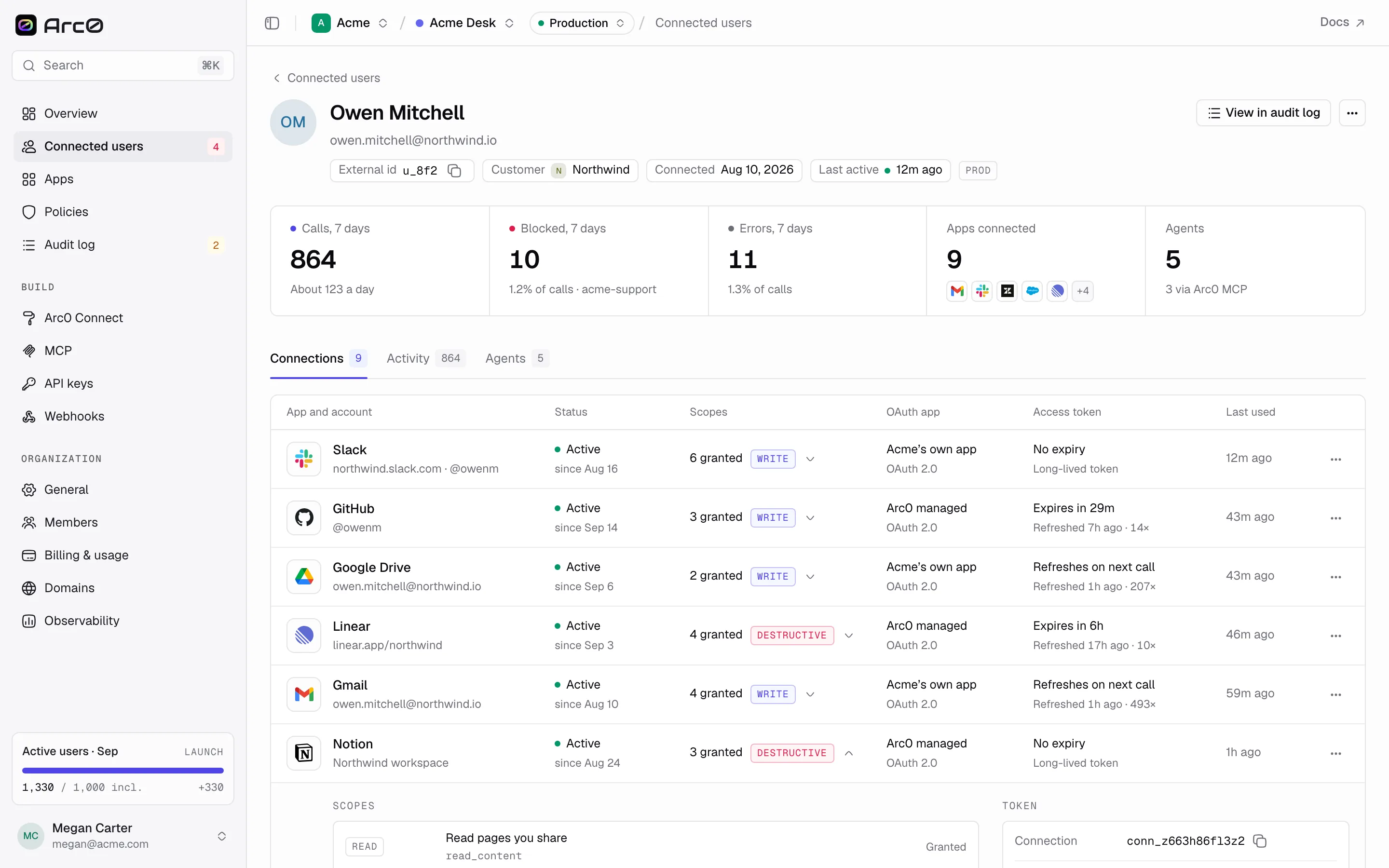Open Domains in sidebar
Screen dimensions: 1389x868
(123, 588)
